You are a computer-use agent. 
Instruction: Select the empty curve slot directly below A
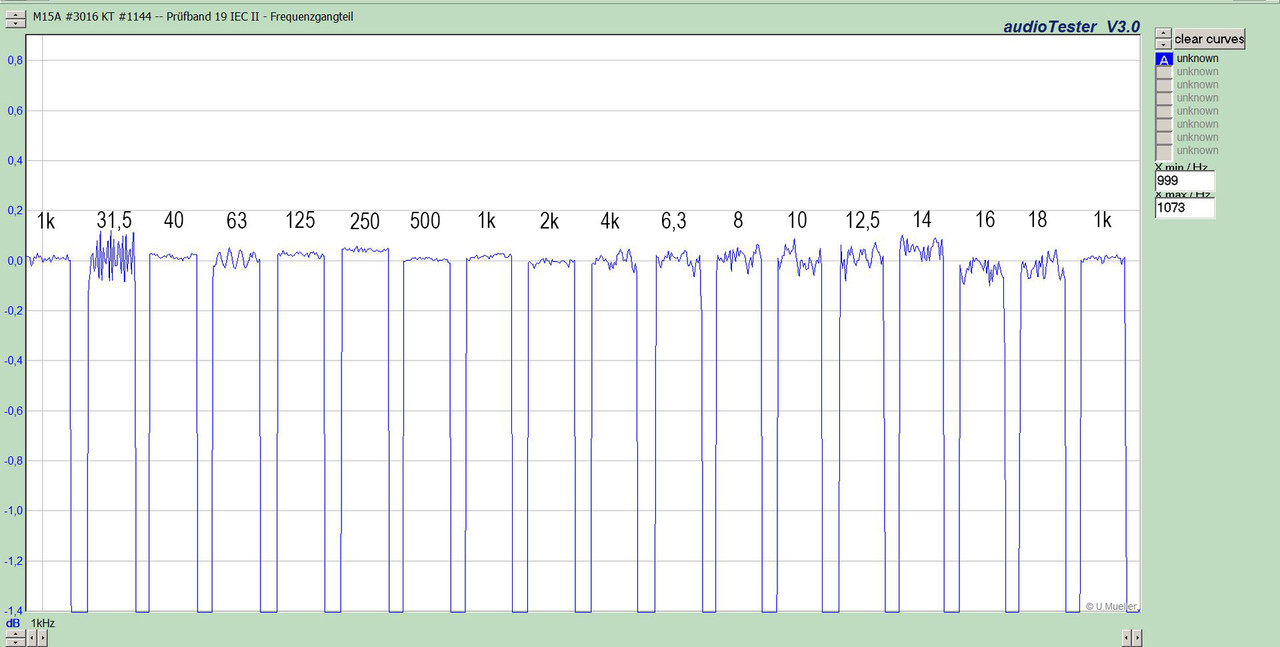[1163, 72]
